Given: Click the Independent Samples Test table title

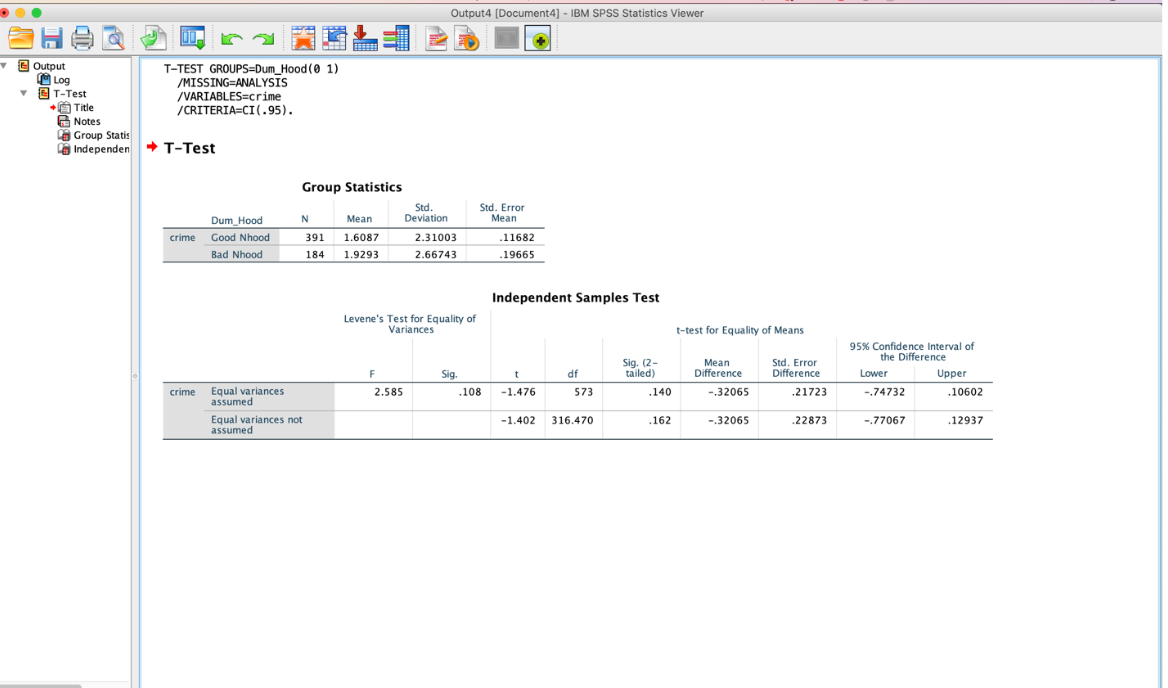Looking at the screenshot, I should click(x=575, y=297).
